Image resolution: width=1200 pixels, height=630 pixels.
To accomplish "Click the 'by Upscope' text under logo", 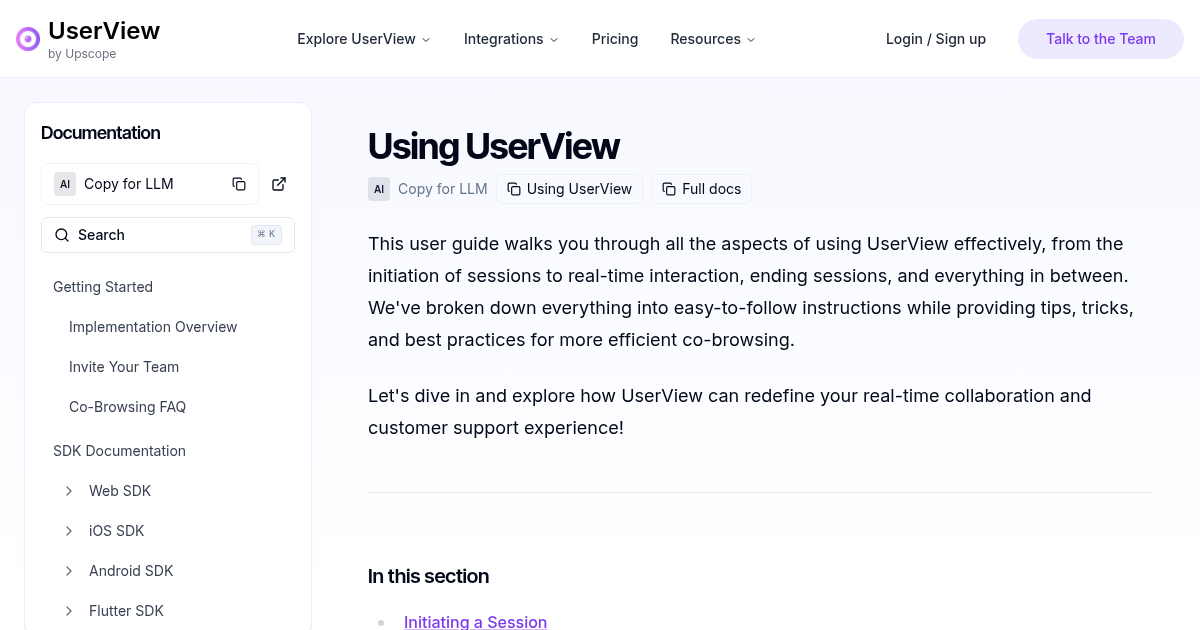I will tap(82, 54).
